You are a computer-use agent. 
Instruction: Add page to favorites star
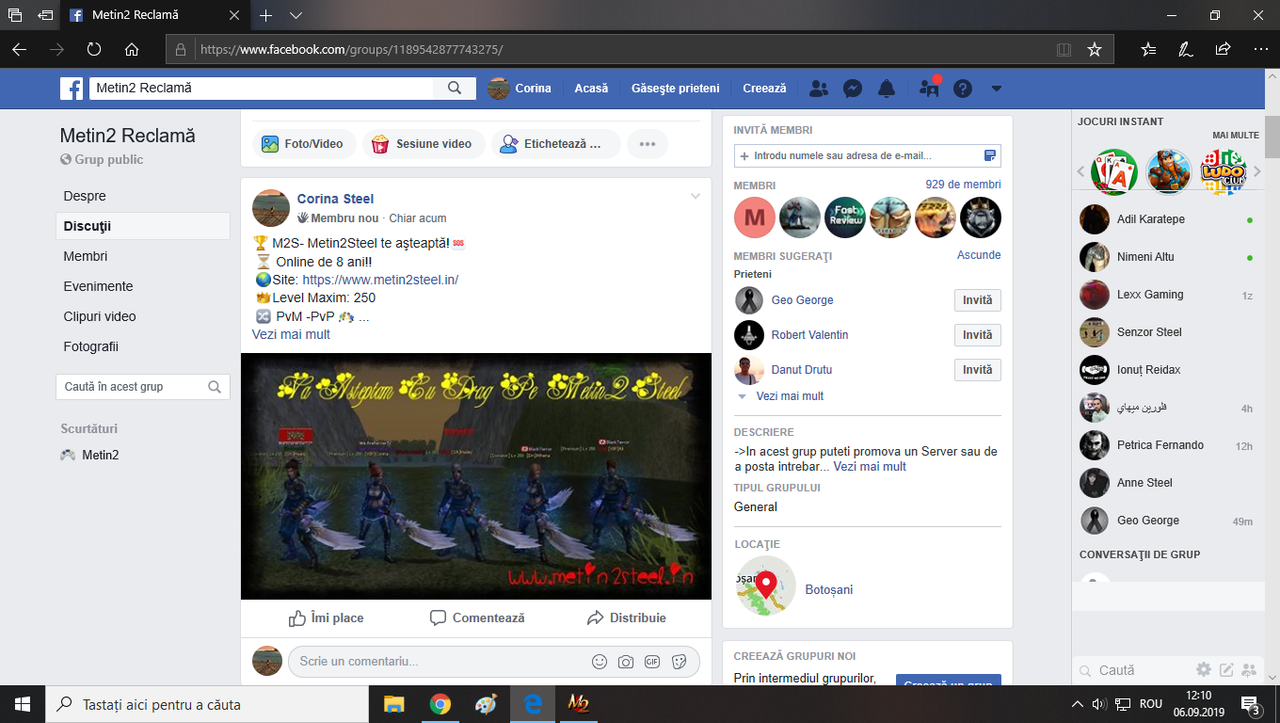pos(1094,49)
